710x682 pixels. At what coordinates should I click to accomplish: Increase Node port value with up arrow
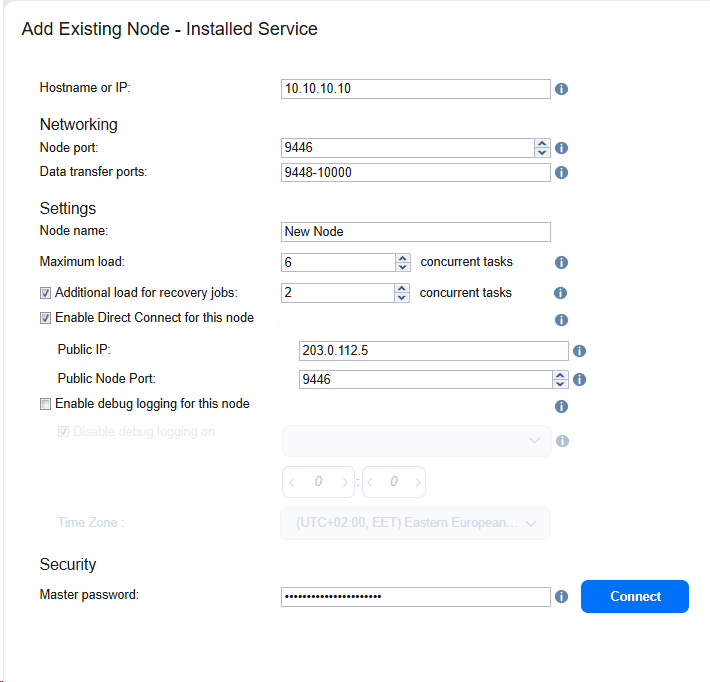[x=542, y=143]
